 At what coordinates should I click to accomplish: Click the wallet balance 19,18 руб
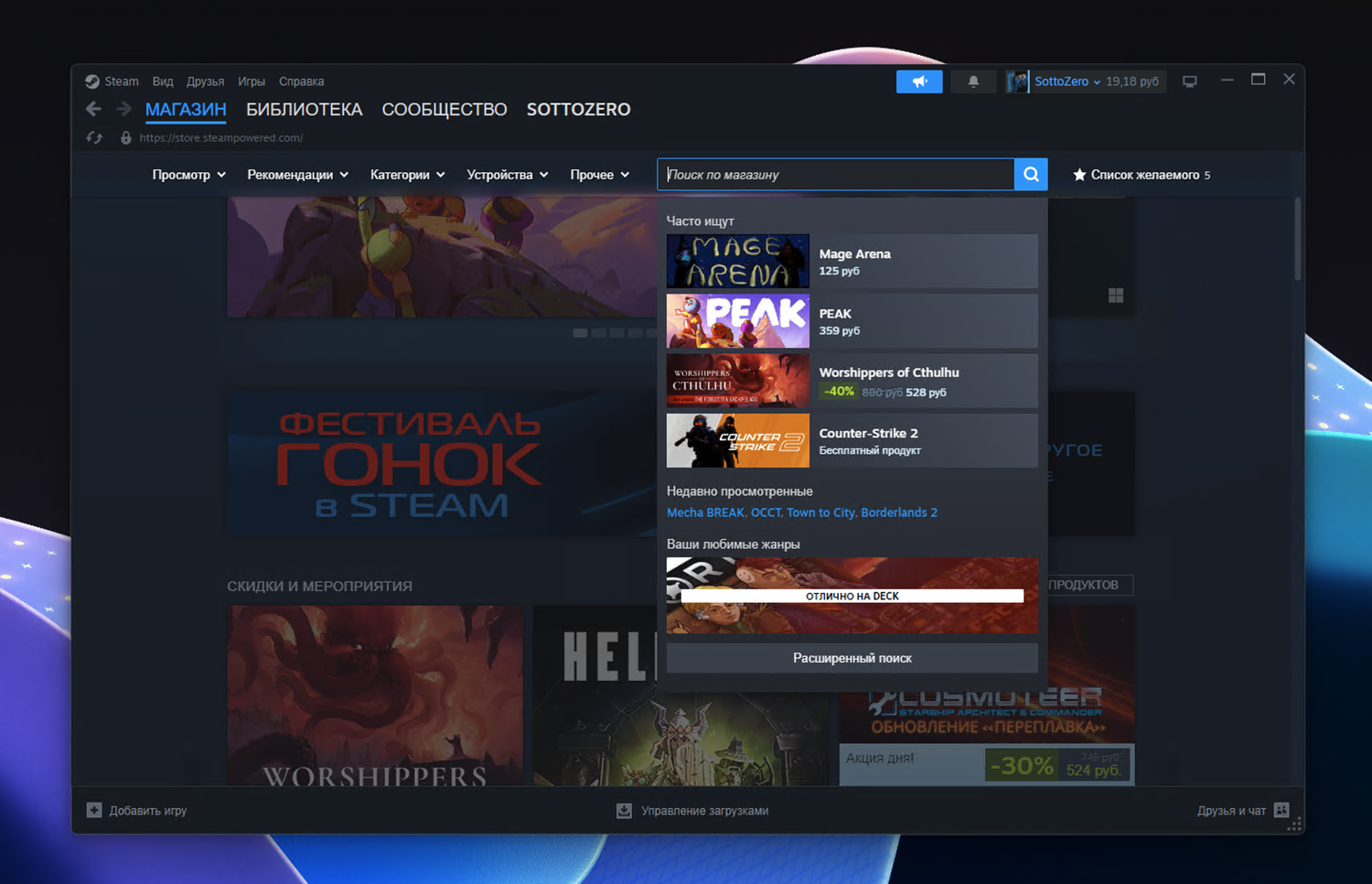click(1132, 81)
